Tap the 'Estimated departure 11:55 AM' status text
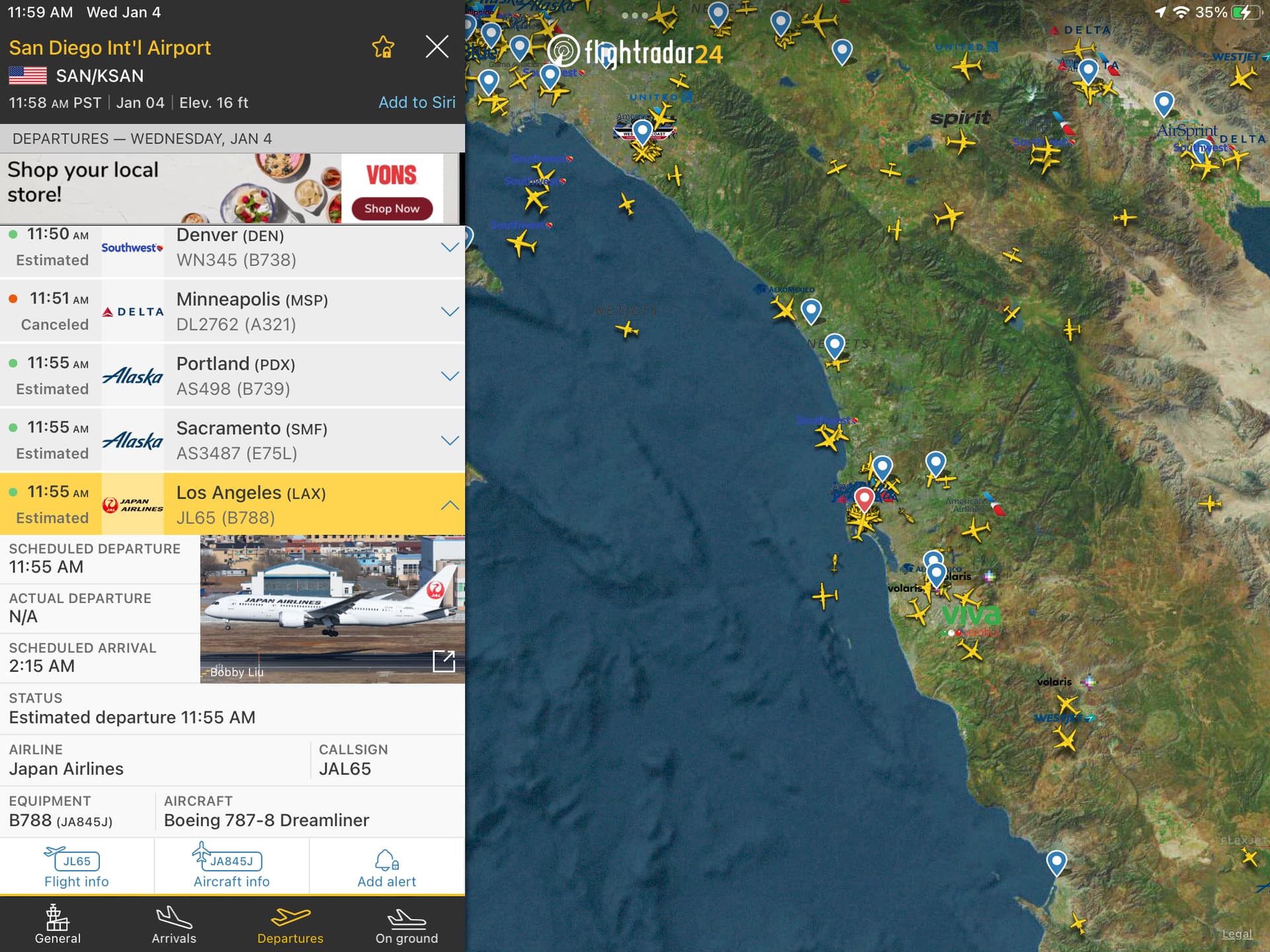 132,717
